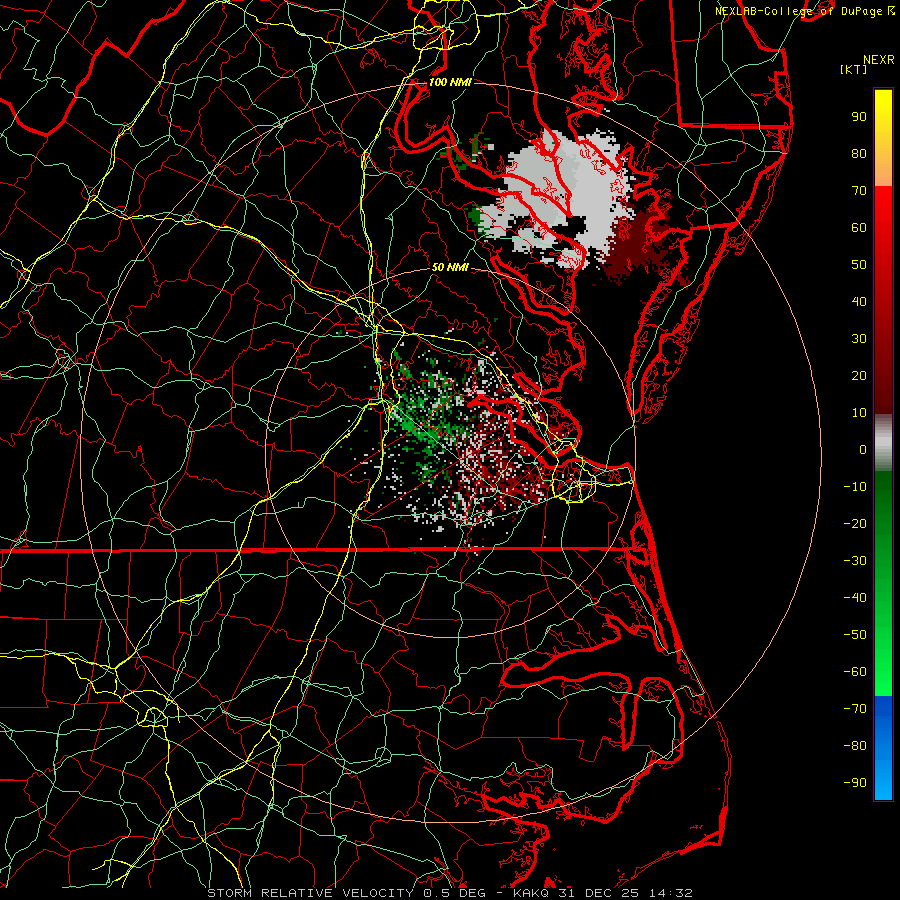Click the blue bottom segment of the color bar
Screen dimensions: 900x900
[x=883, y=747]
